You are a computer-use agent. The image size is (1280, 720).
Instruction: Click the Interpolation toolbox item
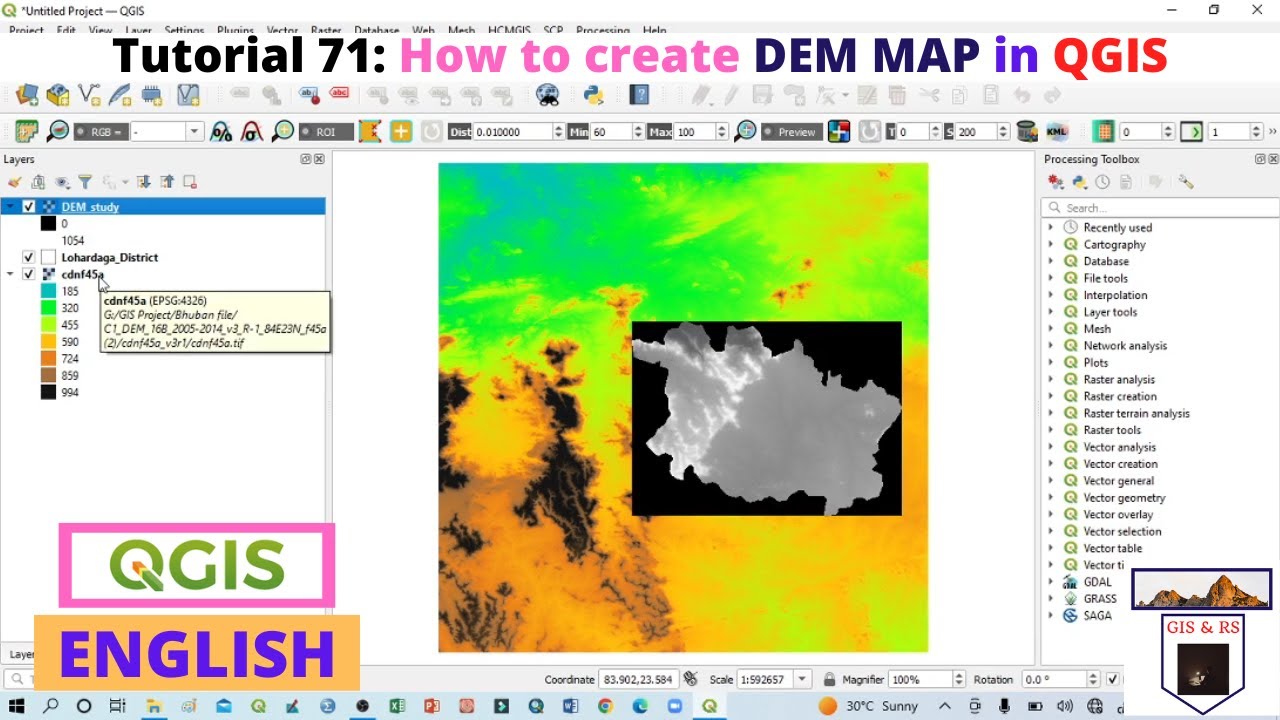pos(1115,295)
